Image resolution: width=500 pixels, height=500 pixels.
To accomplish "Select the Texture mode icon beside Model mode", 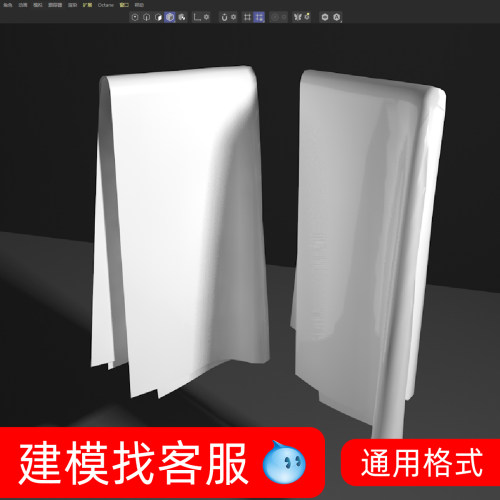I will [x=182, y=17].
